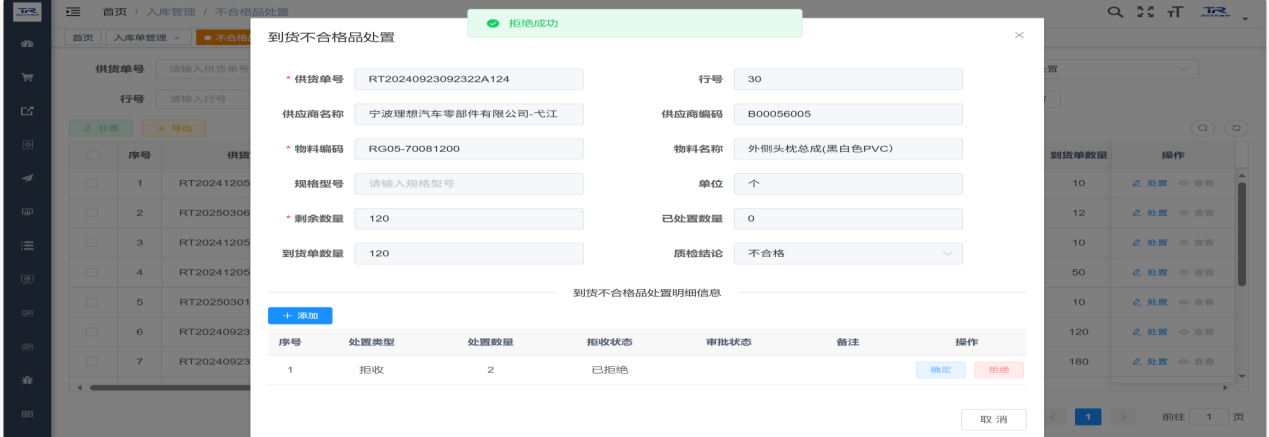Open the dashboard gauge icon in sidebar
Viewport: 1269px width, 437px height.
[x=27, y=45]
